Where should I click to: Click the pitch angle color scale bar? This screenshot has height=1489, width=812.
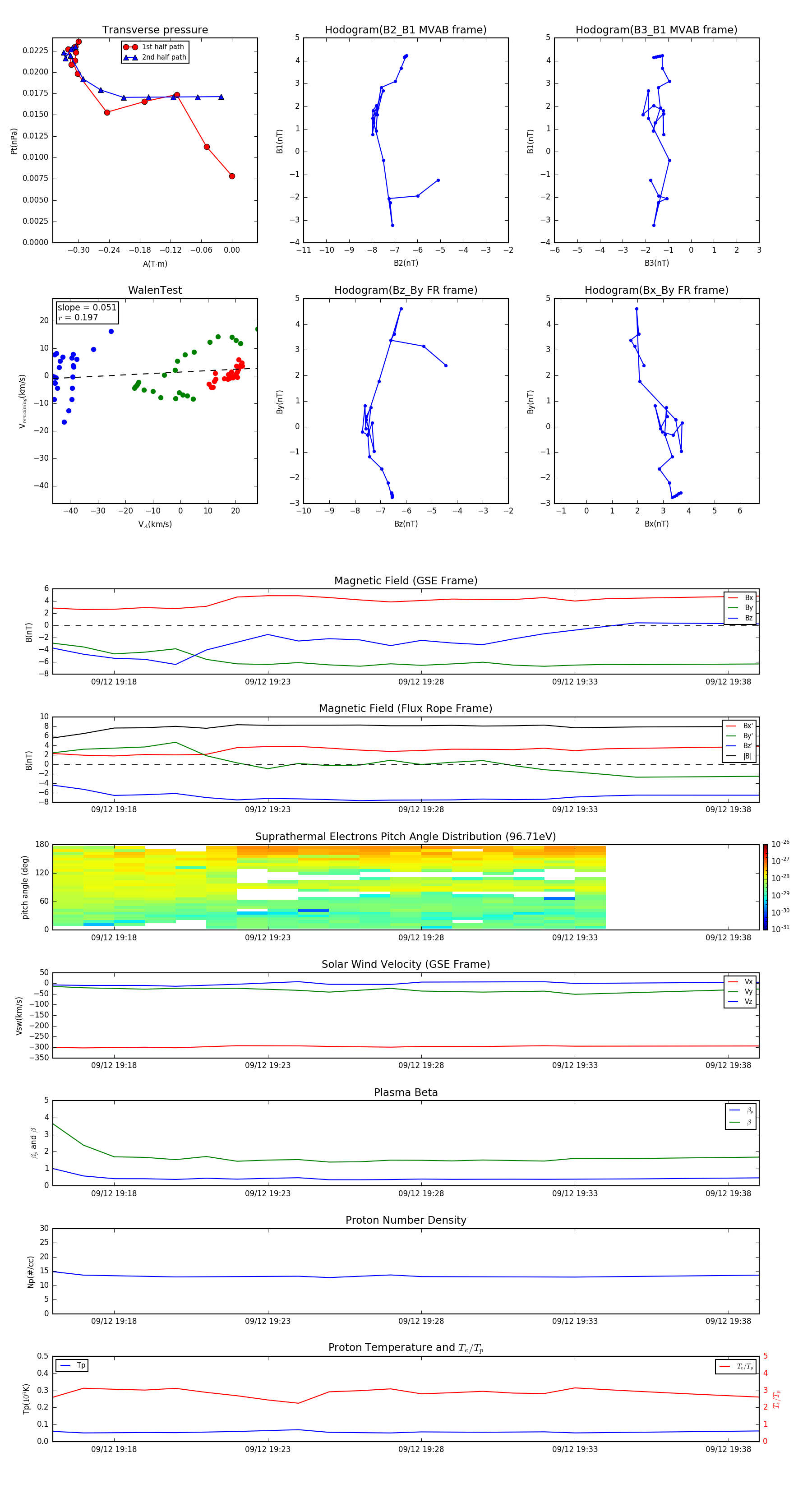coord(765,887)
